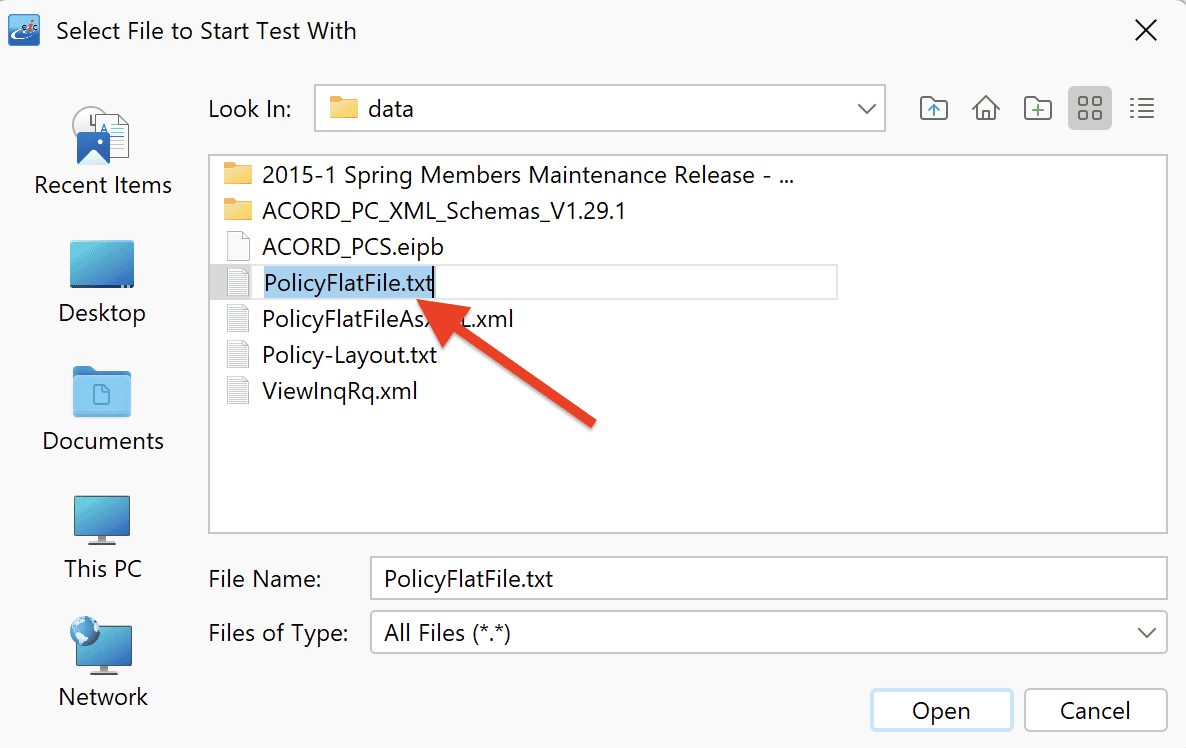The image size is (1186, 748).
Task: Switch to details list view
Action: point(1141,108)
